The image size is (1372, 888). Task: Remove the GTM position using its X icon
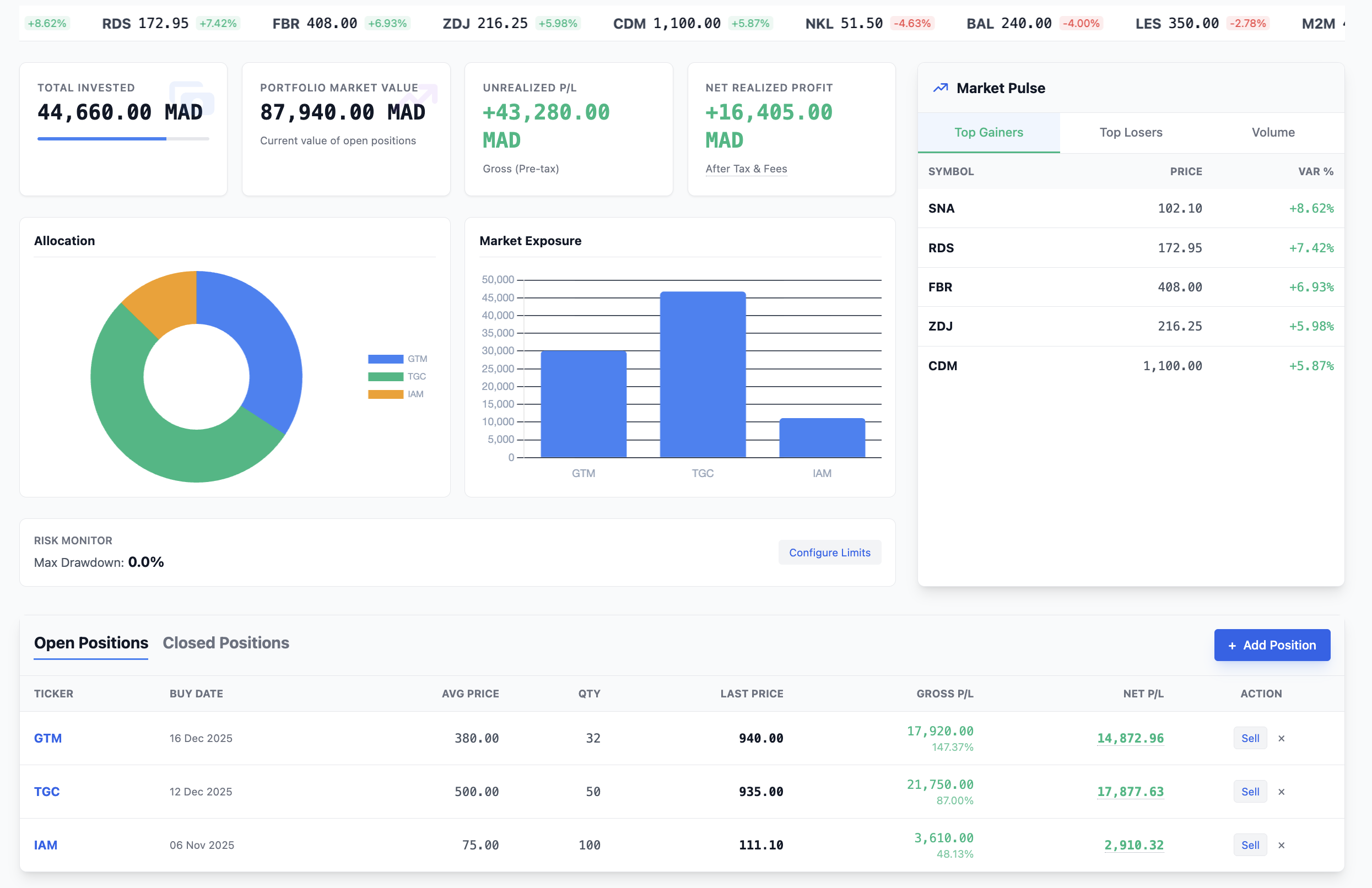point(1281,738)
